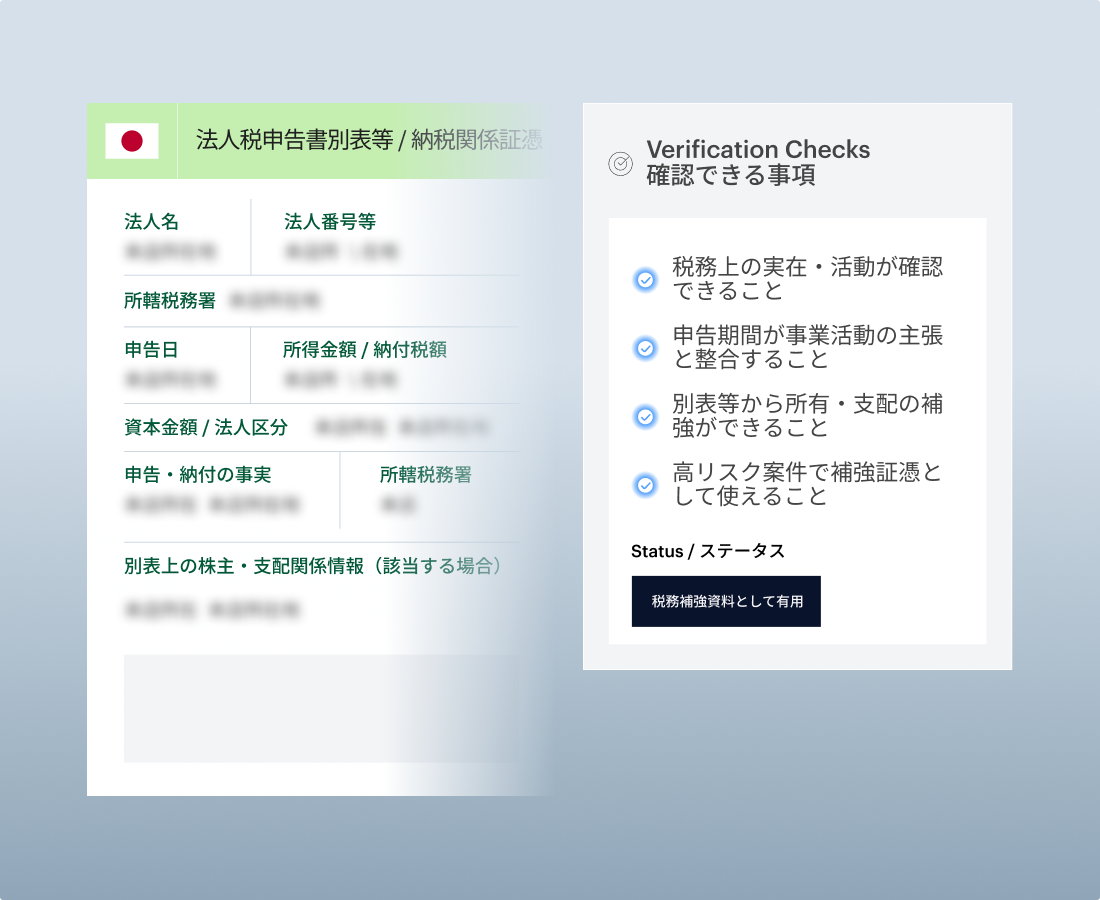Click the empty gray box in document
The image size is (1100, 900).
pyautogui.click(x=320, y=708)
